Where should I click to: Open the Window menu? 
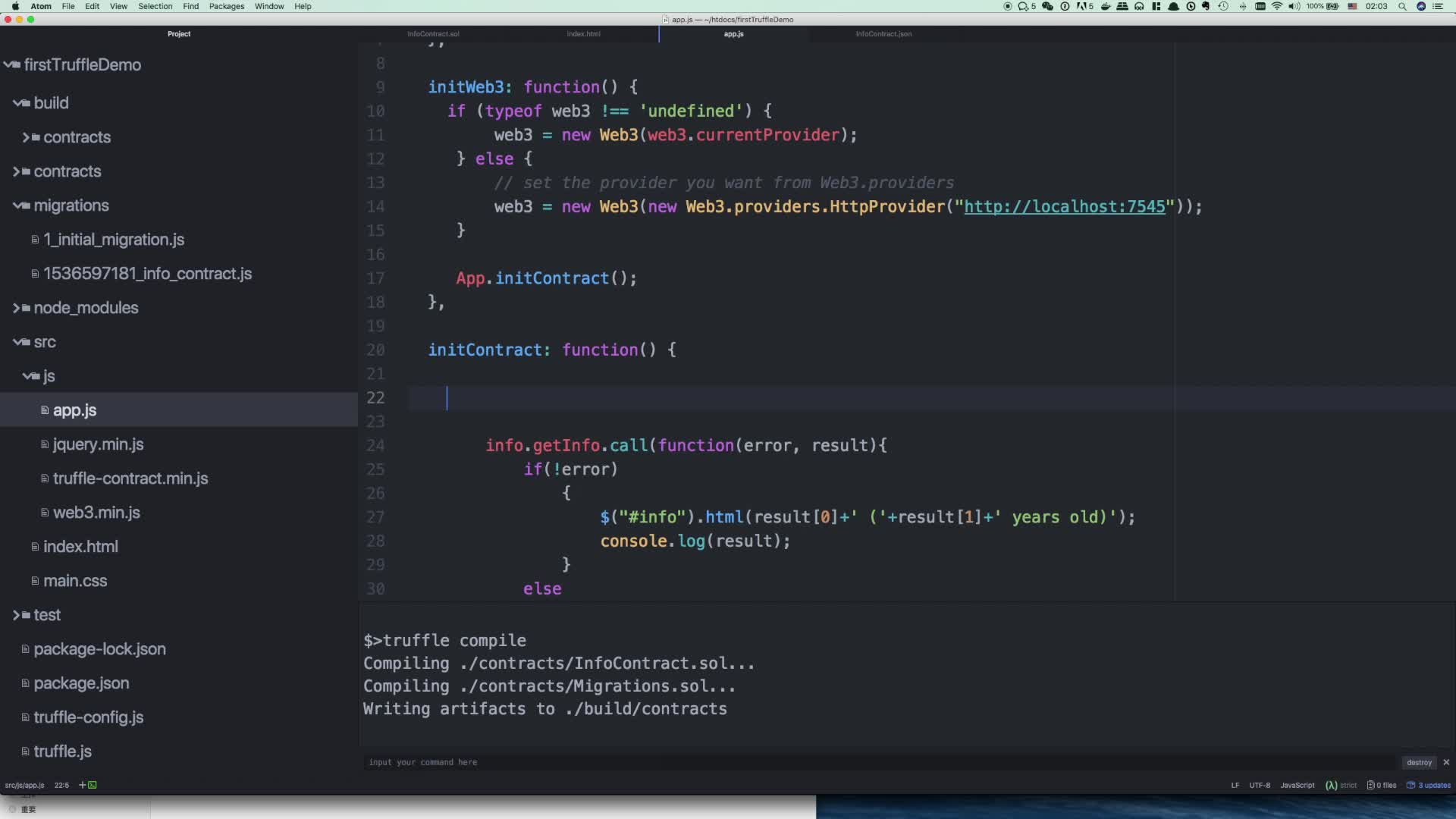point(269,6)
